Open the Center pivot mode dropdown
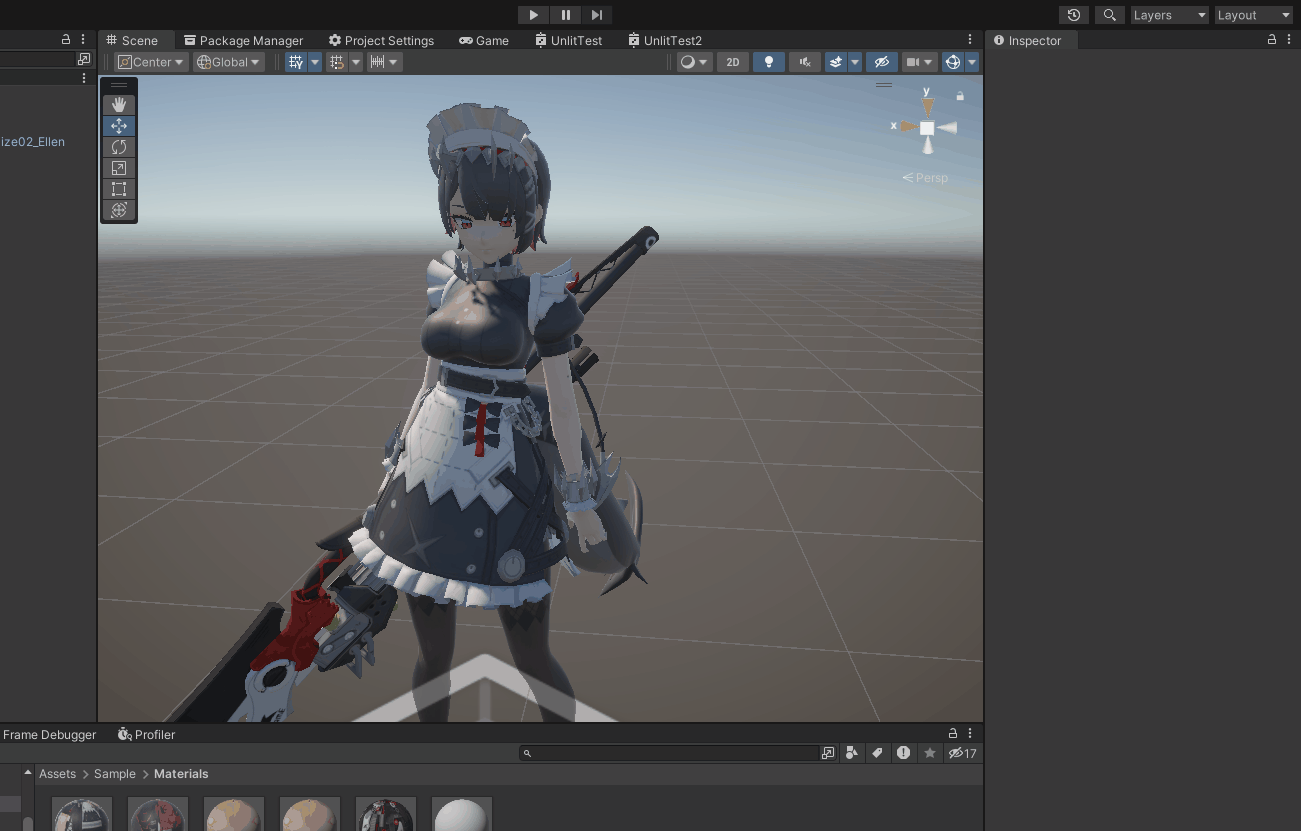The image size is (1301, 831). pyautogui.click(x=151, y=62)
